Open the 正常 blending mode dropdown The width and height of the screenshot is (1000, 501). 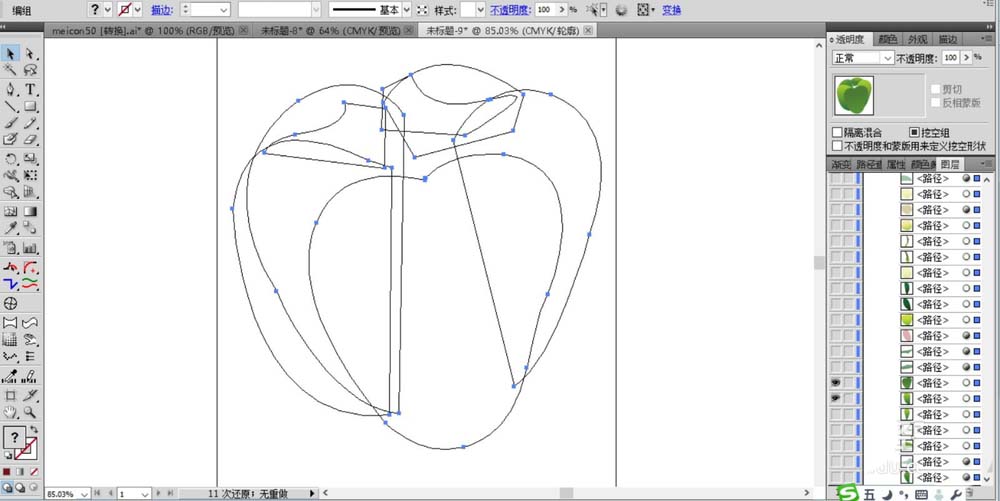887,58
